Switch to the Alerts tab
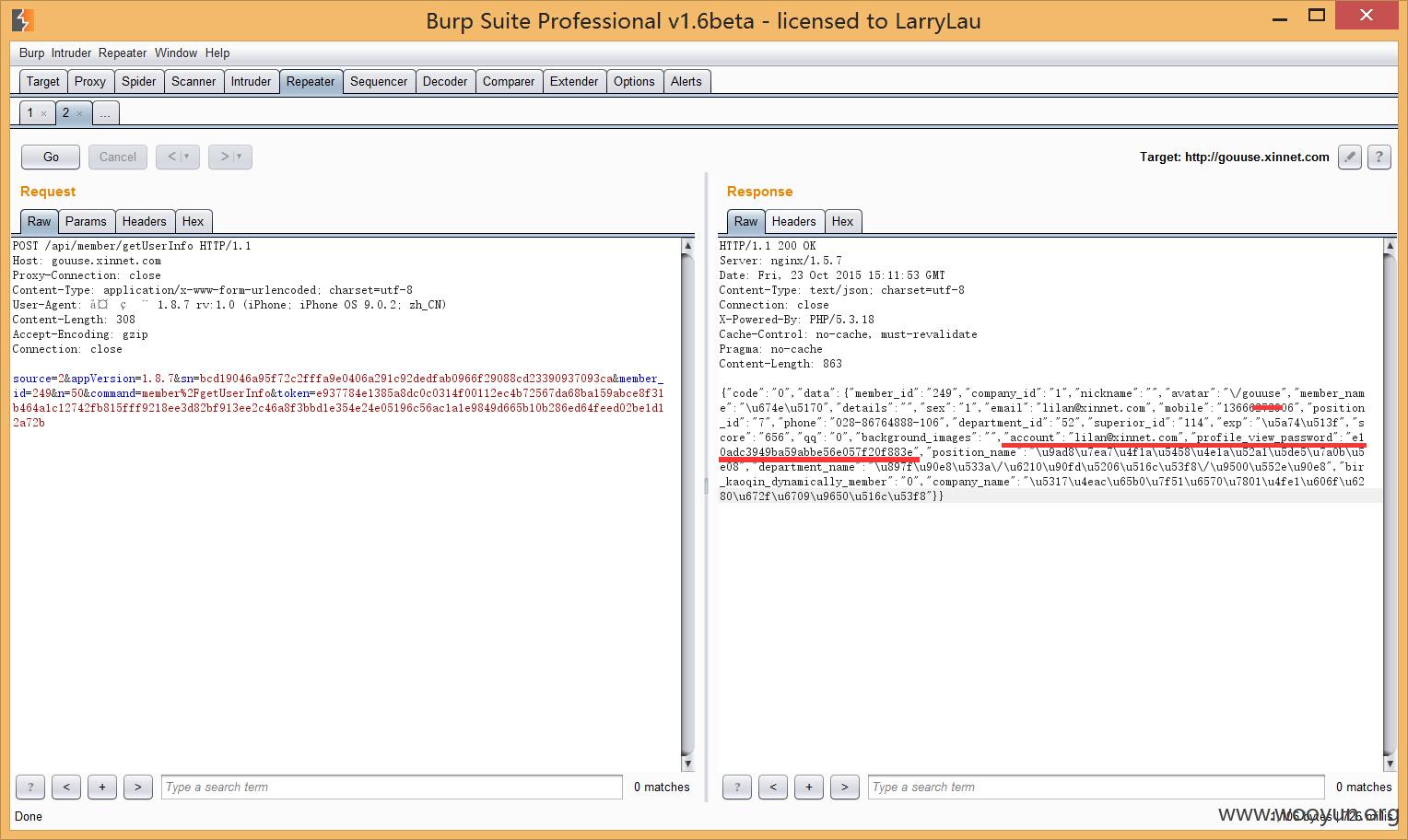 (686, 81)
